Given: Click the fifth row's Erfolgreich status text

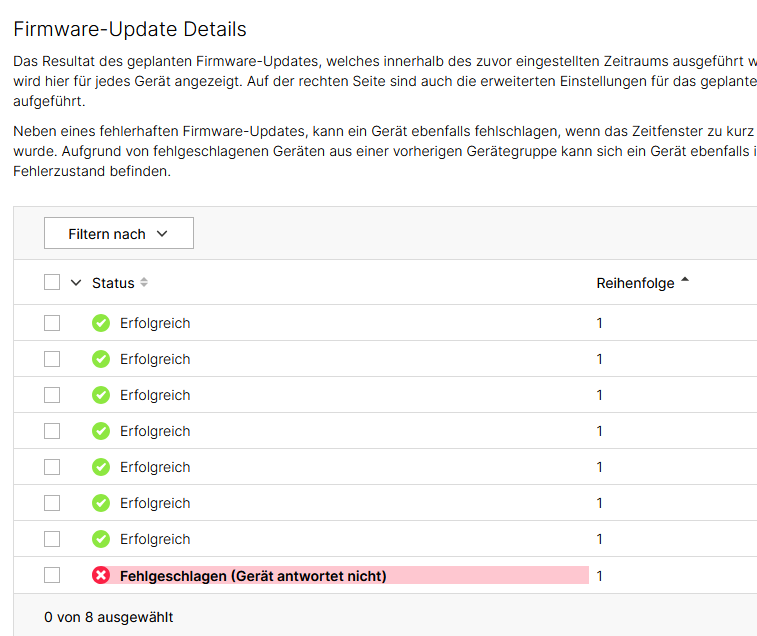Looking at the screenshot, I should tap(155, 467).
